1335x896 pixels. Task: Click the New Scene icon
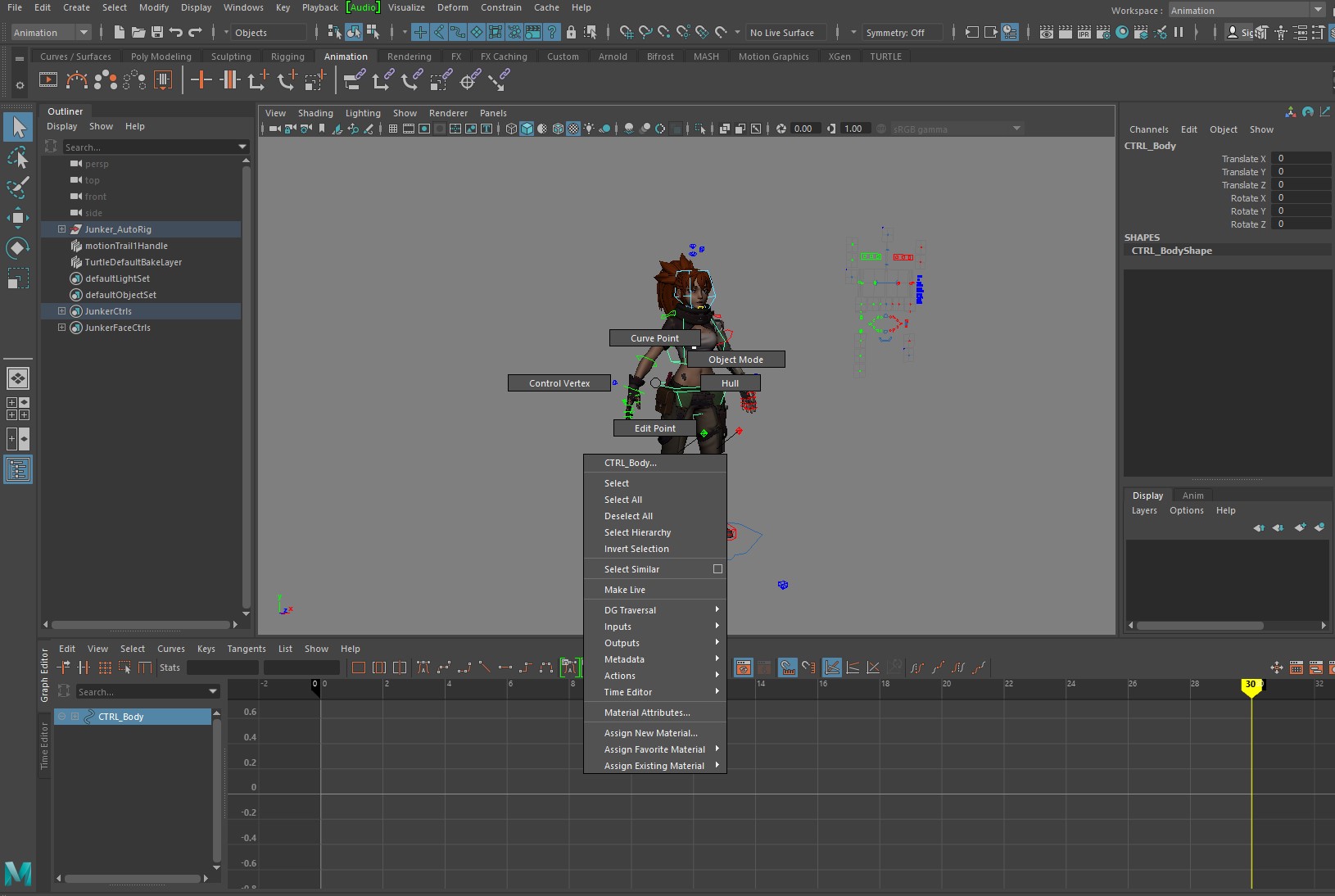point(120,33)
